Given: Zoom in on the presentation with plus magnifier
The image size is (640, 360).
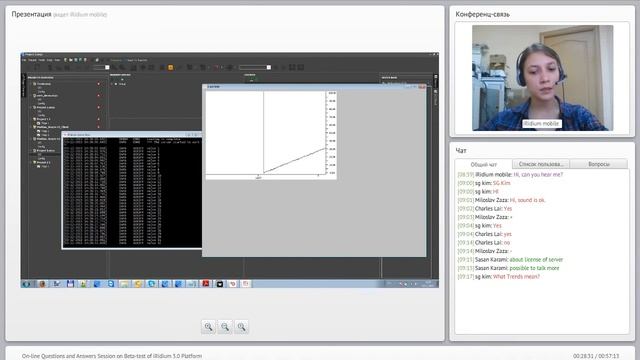Looking at the screenshot, I should (208, 327).
